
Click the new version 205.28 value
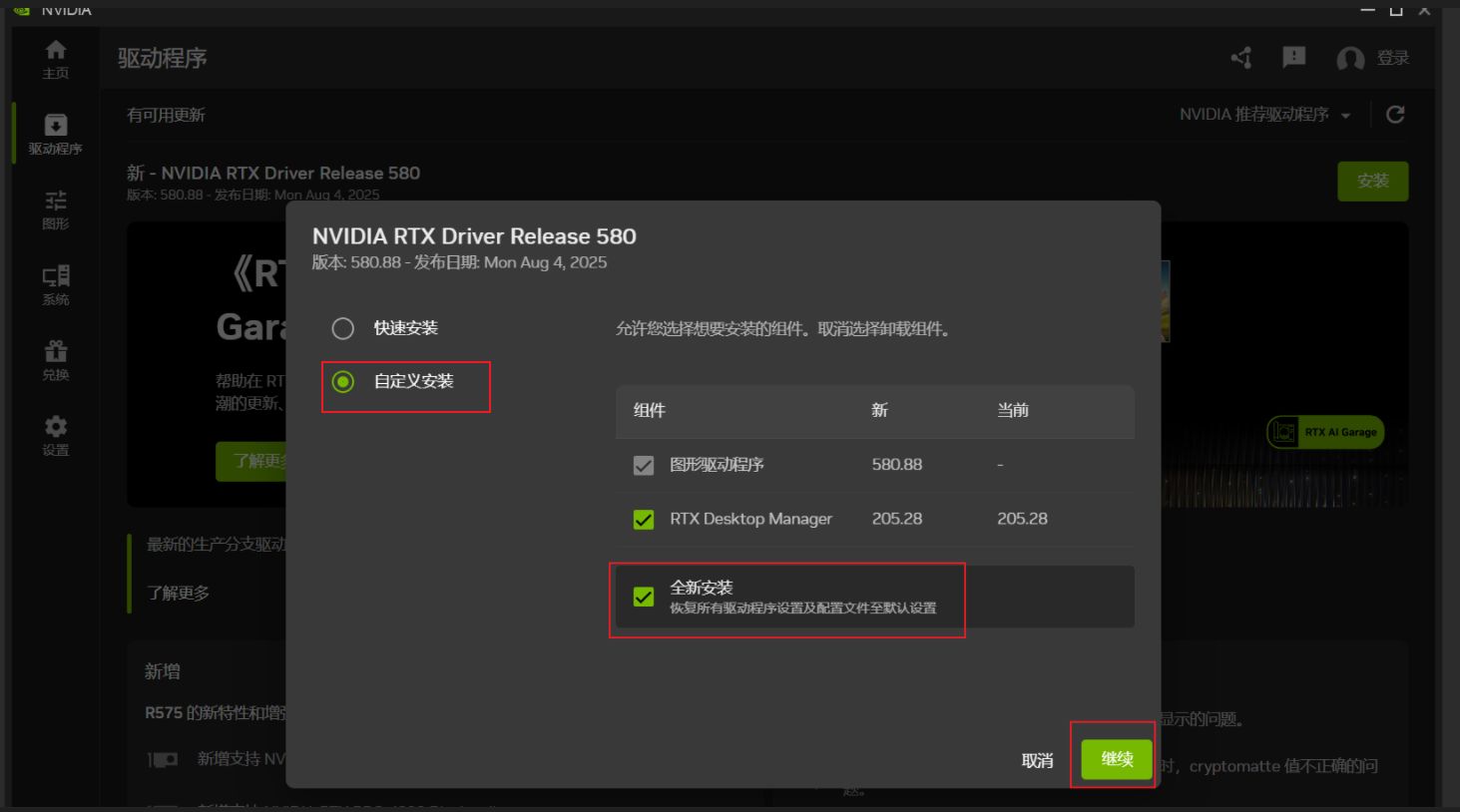tap(897, 519)
